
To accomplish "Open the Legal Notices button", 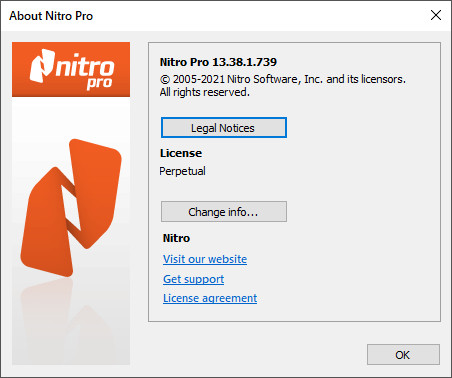I will [x=224, y=128].
